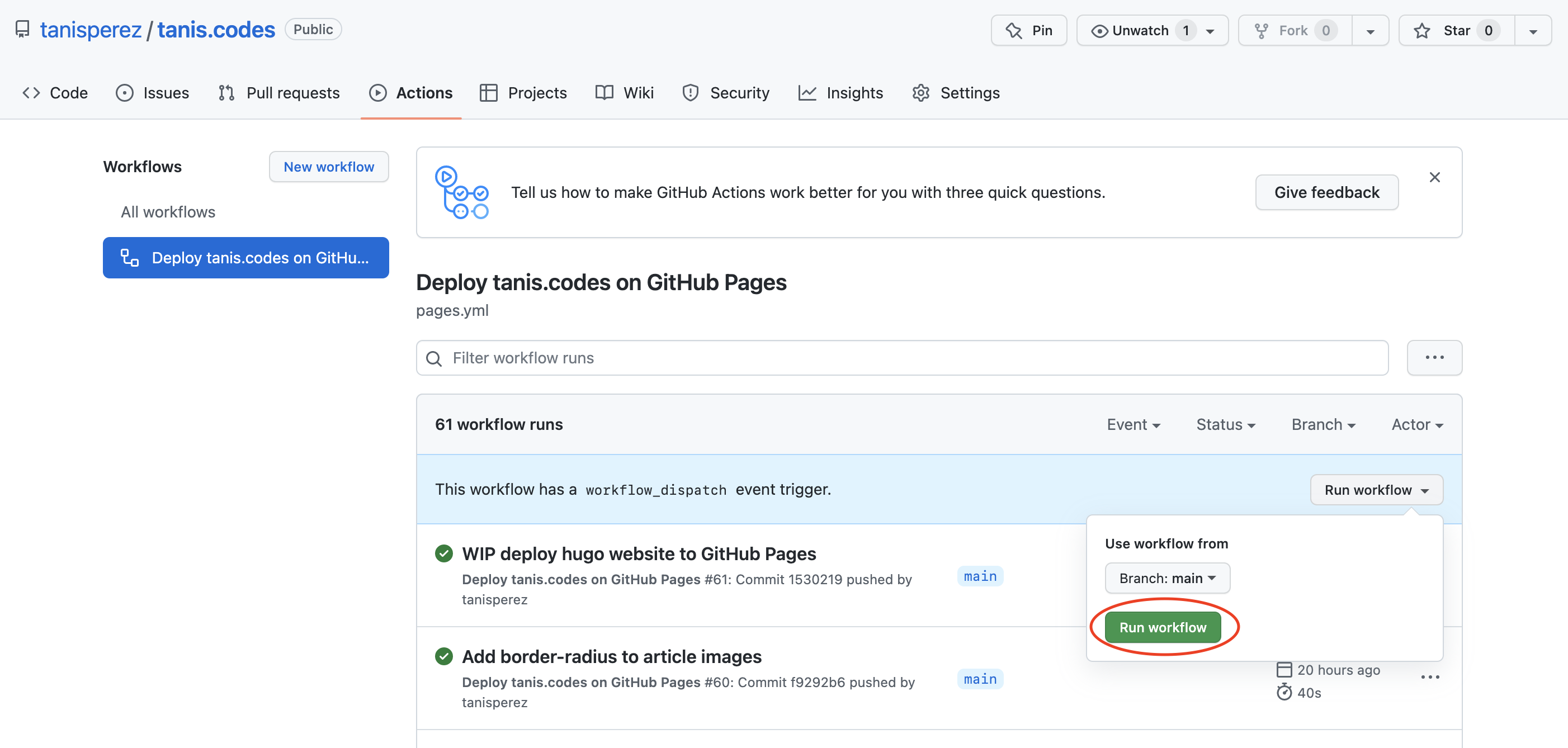Expand the Event filter dropdown
Viewport: 1568px width, 748px height.
coord(1134,424)
